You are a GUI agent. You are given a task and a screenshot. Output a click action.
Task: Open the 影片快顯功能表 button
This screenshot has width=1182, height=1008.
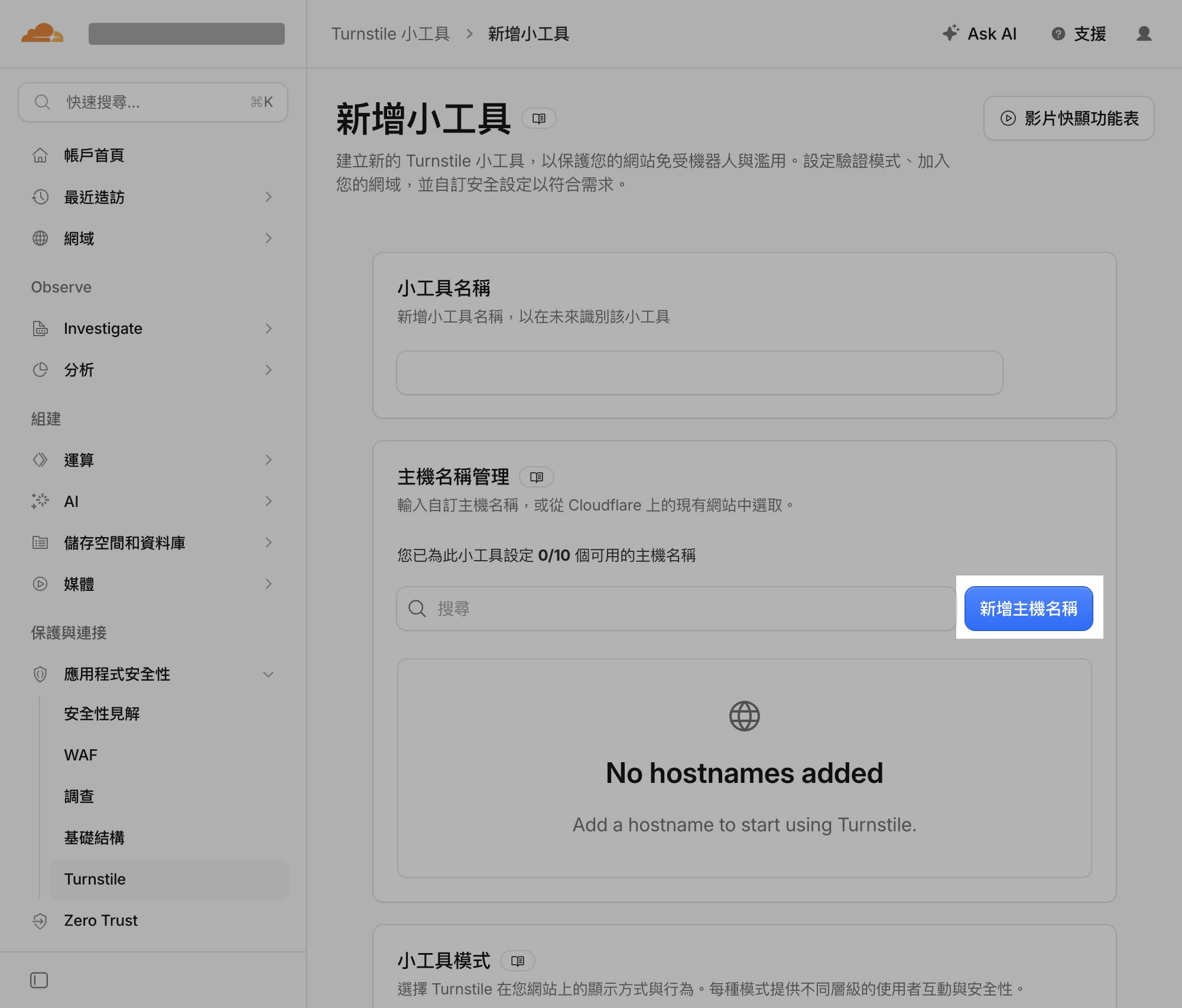[1069, 118]
